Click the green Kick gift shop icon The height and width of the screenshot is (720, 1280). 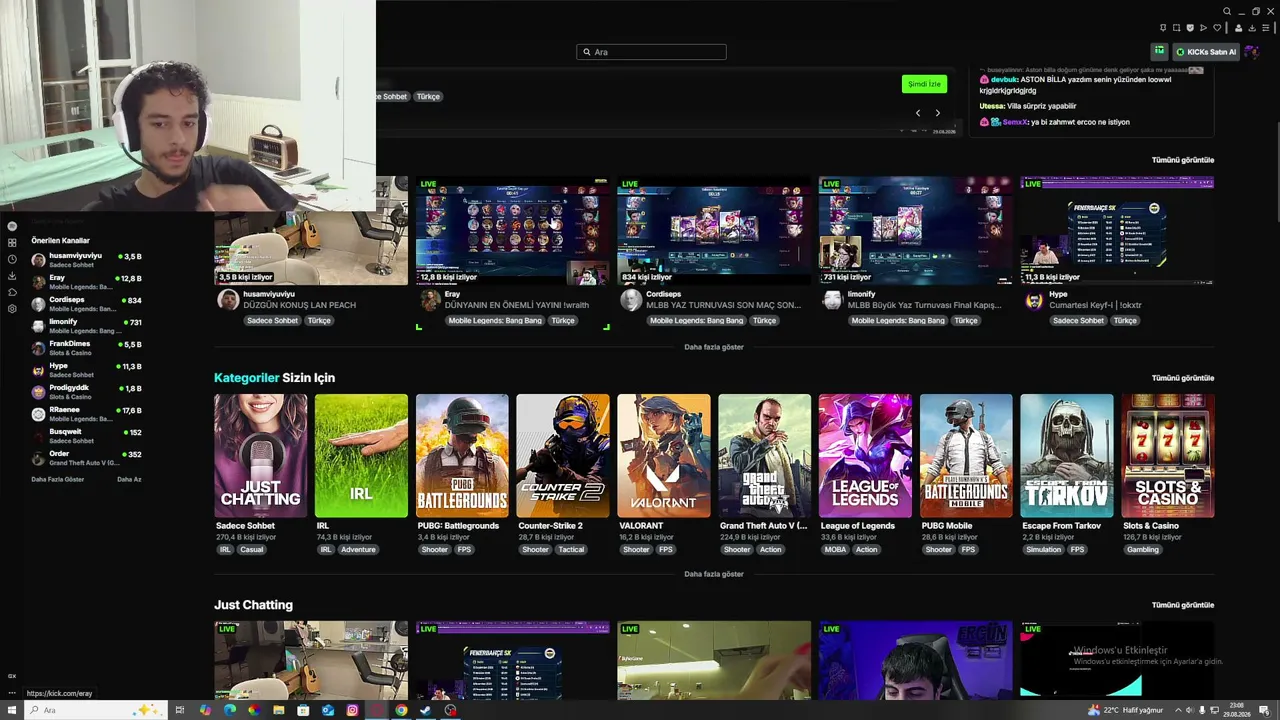coord(1159,51)
